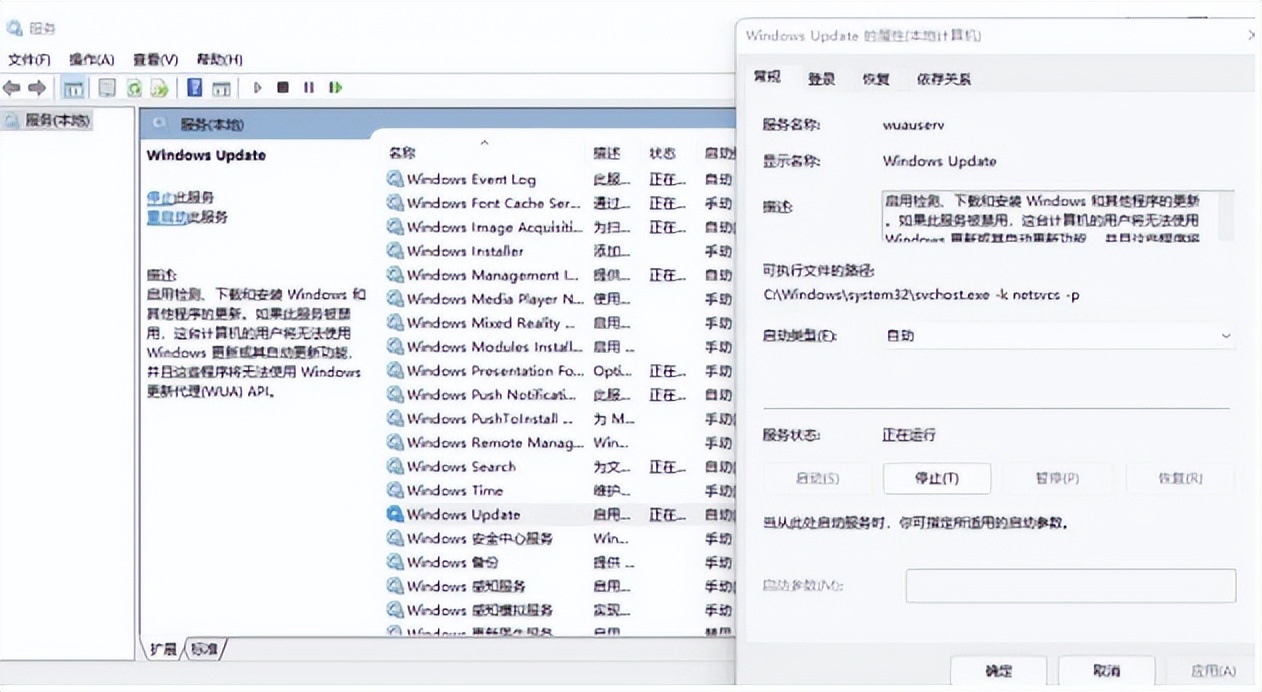Click the 取消 button
Viewport: 1262px width, 692px height.
coord(1106,671)
